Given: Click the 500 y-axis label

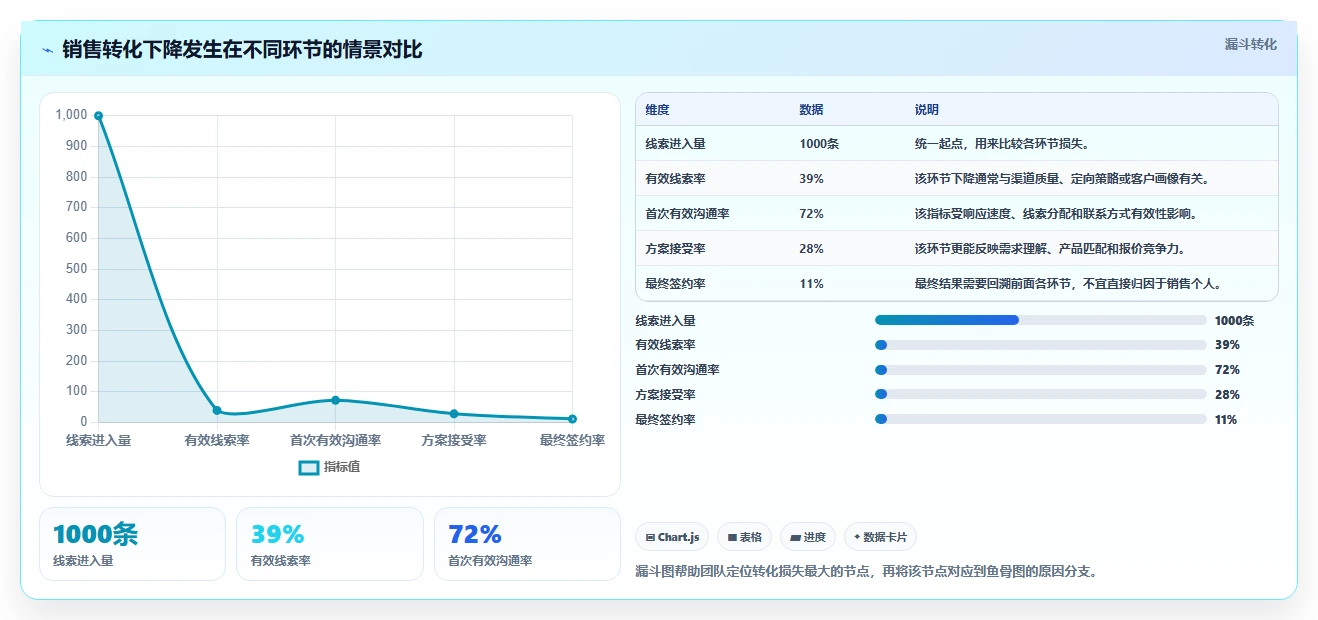Looking at the screenshot, I should click(x=77, y=269).
